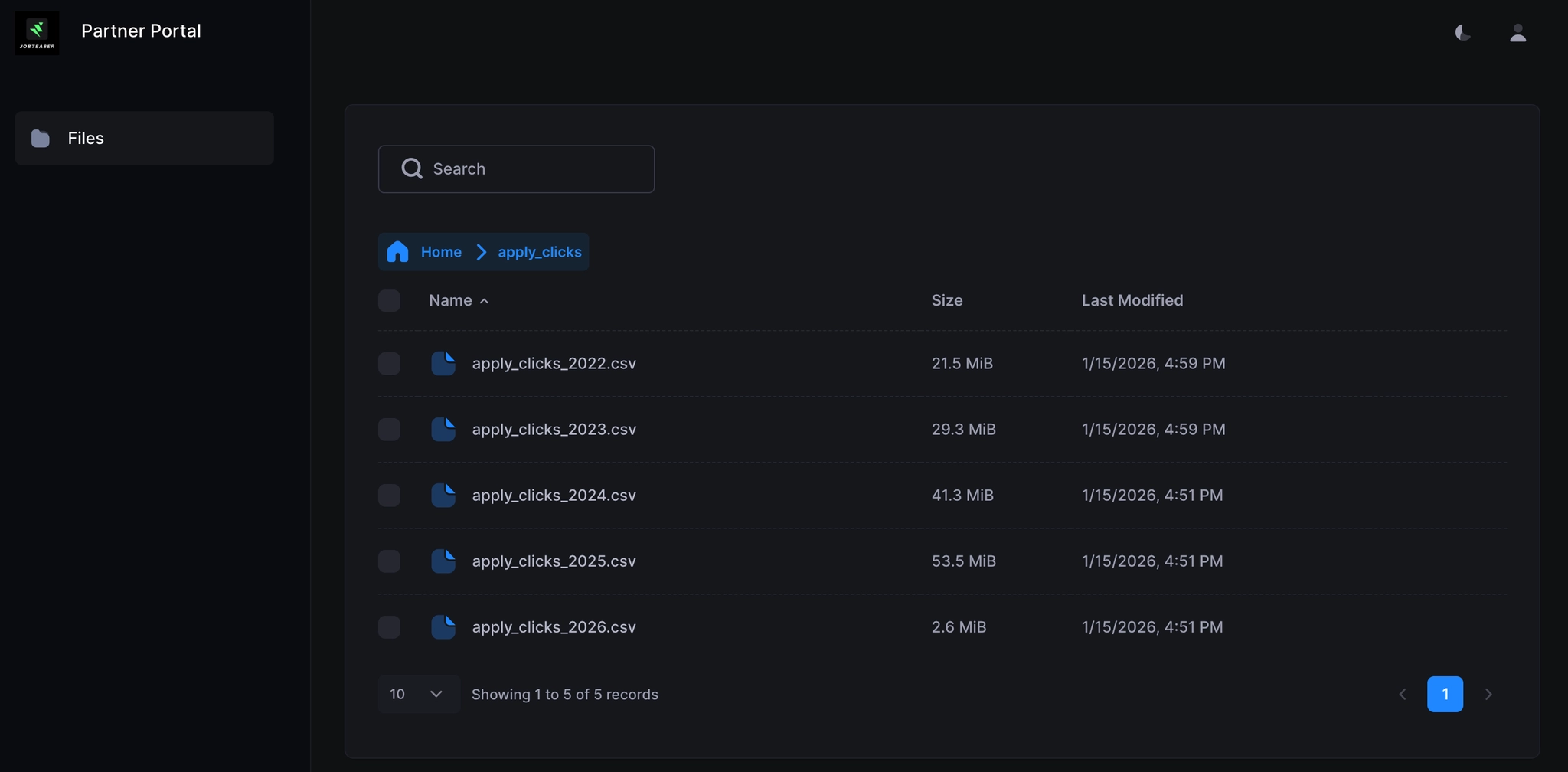Click the search magnifier icon
Image resolution: width=1568 pixels, height=772 pixels.
[x=412, y=168]
